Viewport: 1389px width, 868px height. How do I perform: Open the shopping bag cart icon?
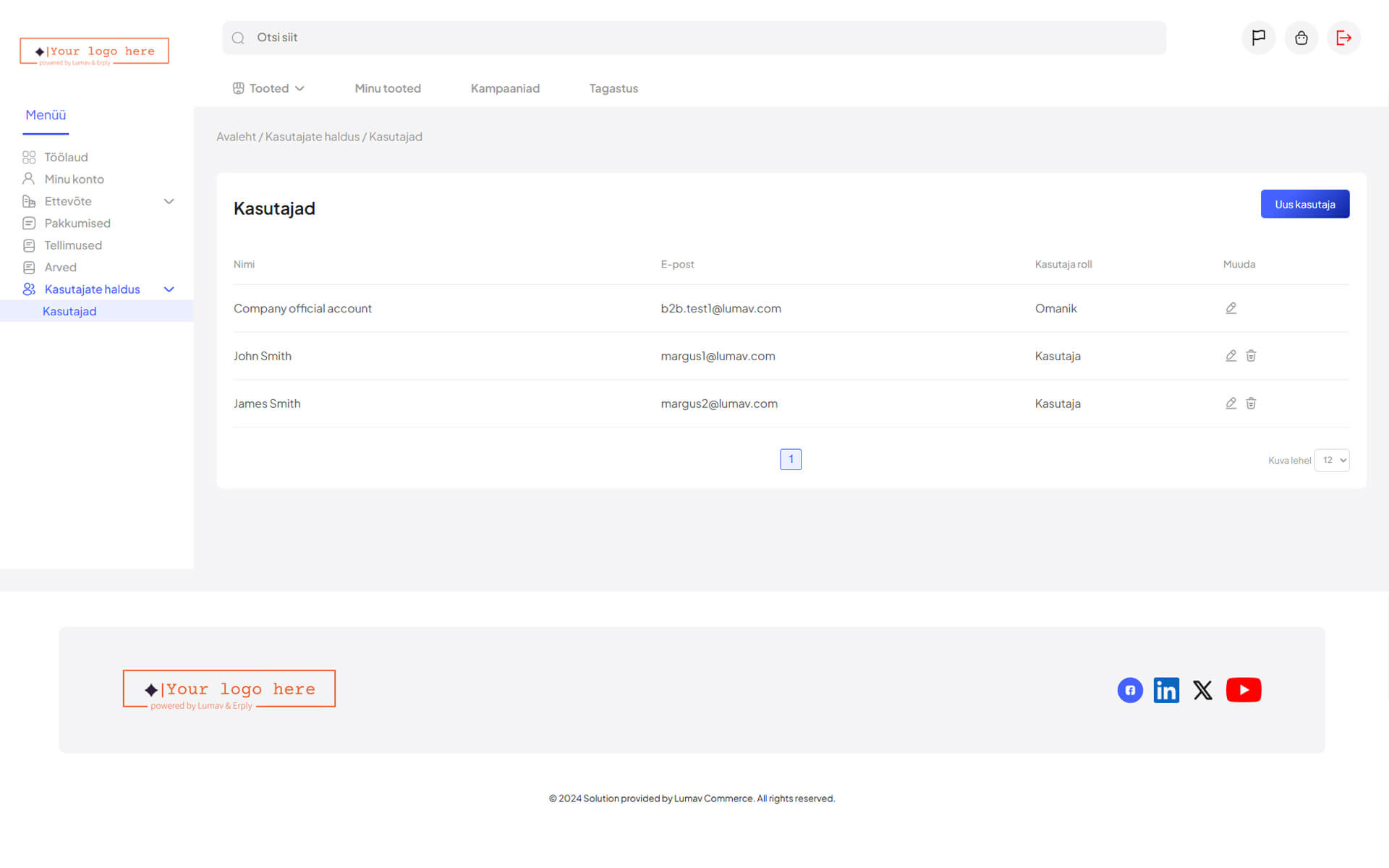pos(1301,38)
